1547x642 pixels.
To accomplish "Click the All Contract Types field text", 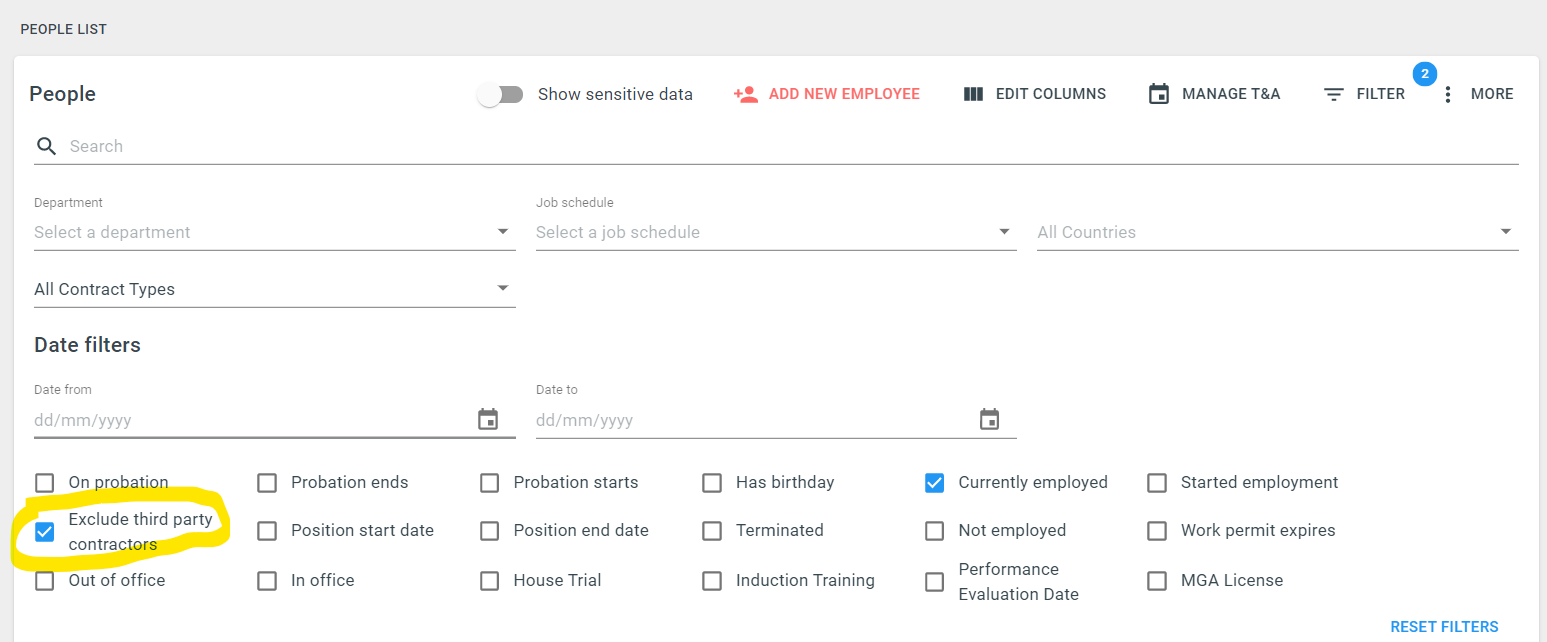I will pos(104,289).
